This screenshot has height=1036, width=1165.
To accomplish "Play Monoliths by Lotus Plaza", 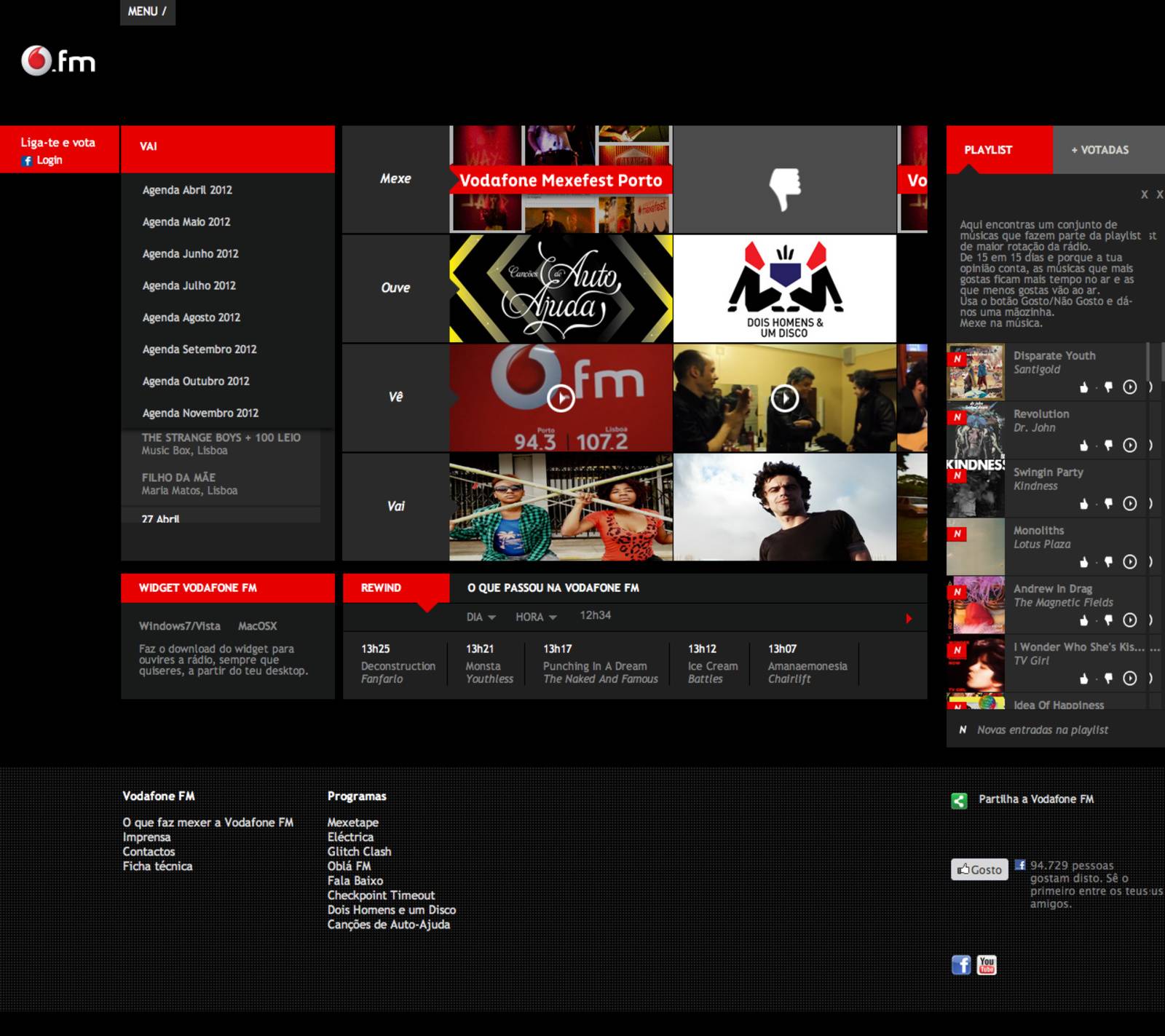I will tap(1129, 562).
